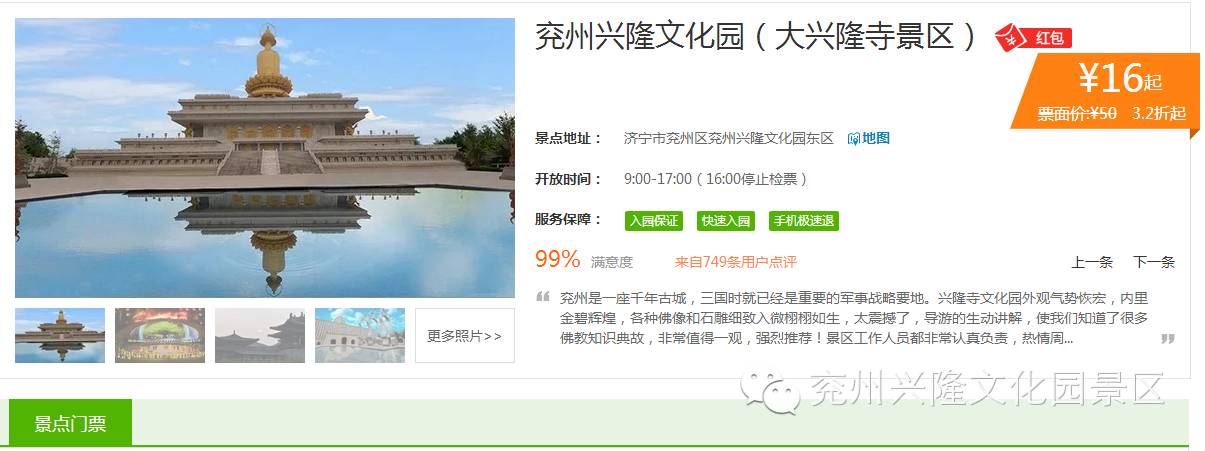Click the 手机极速退 service tag
Image resolution: width=1205 pixels, height=451 pixels.
[804, 221]
